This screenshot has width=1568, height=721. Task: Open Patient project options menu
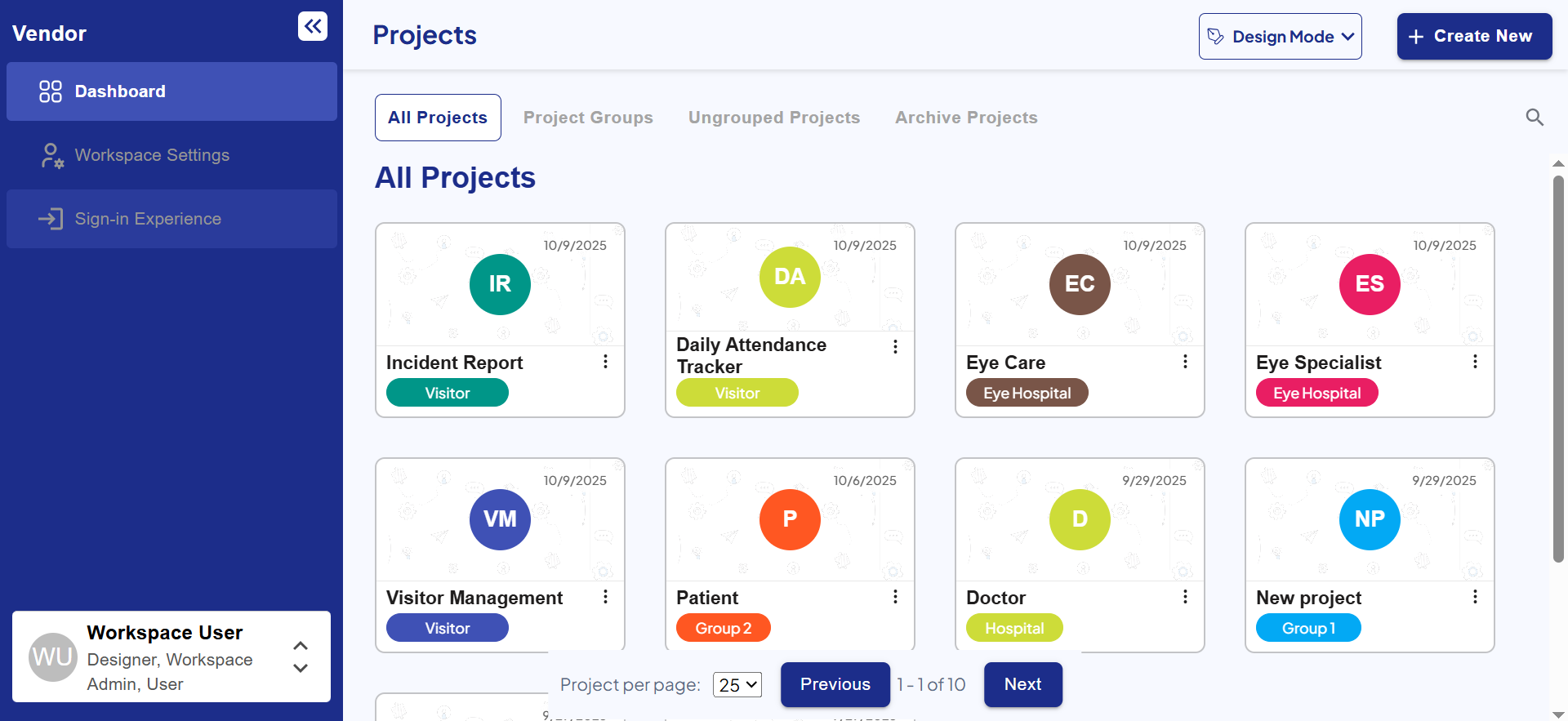pos(895,597)
